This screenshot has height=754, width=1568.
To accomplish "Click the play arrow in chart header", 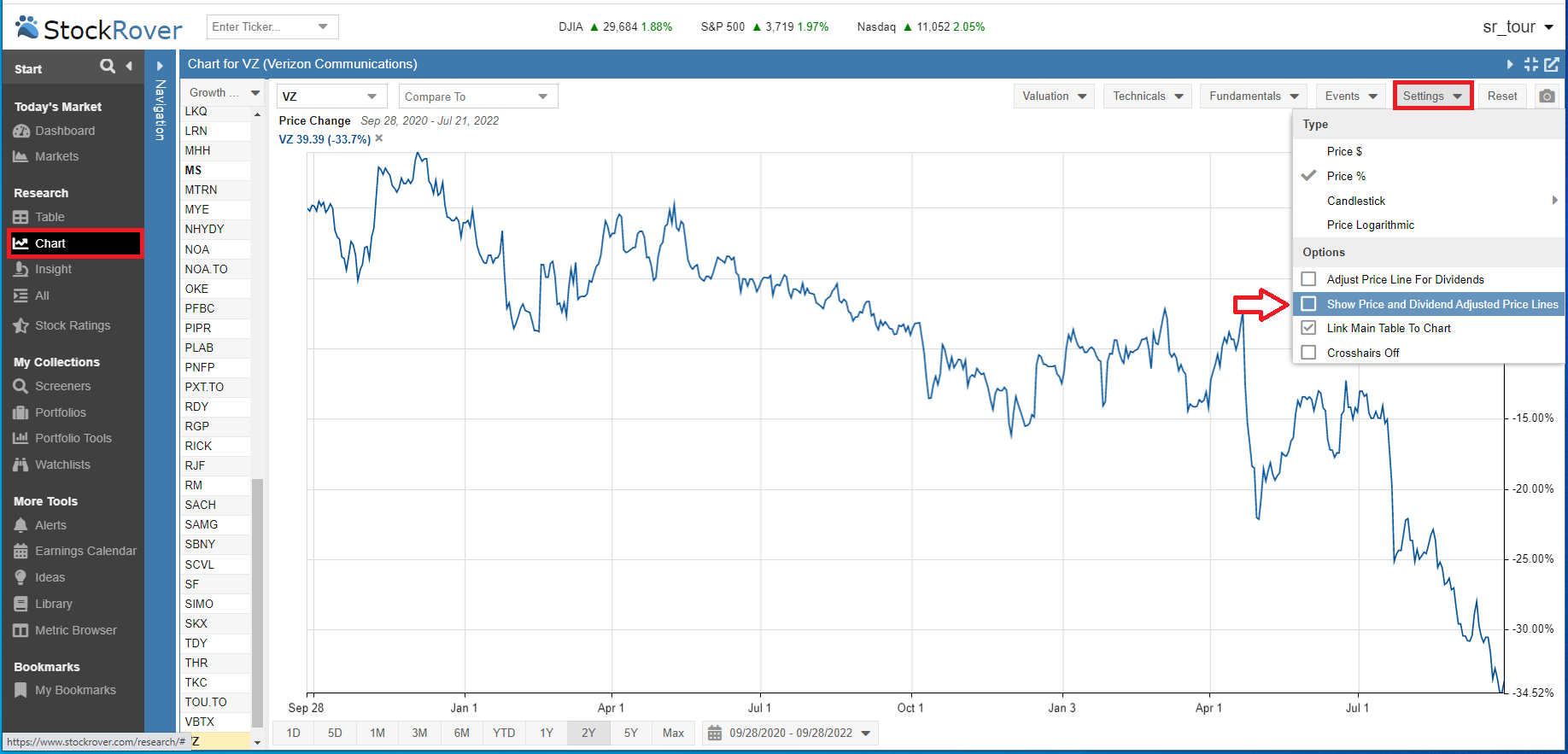I will point(1510,64).
